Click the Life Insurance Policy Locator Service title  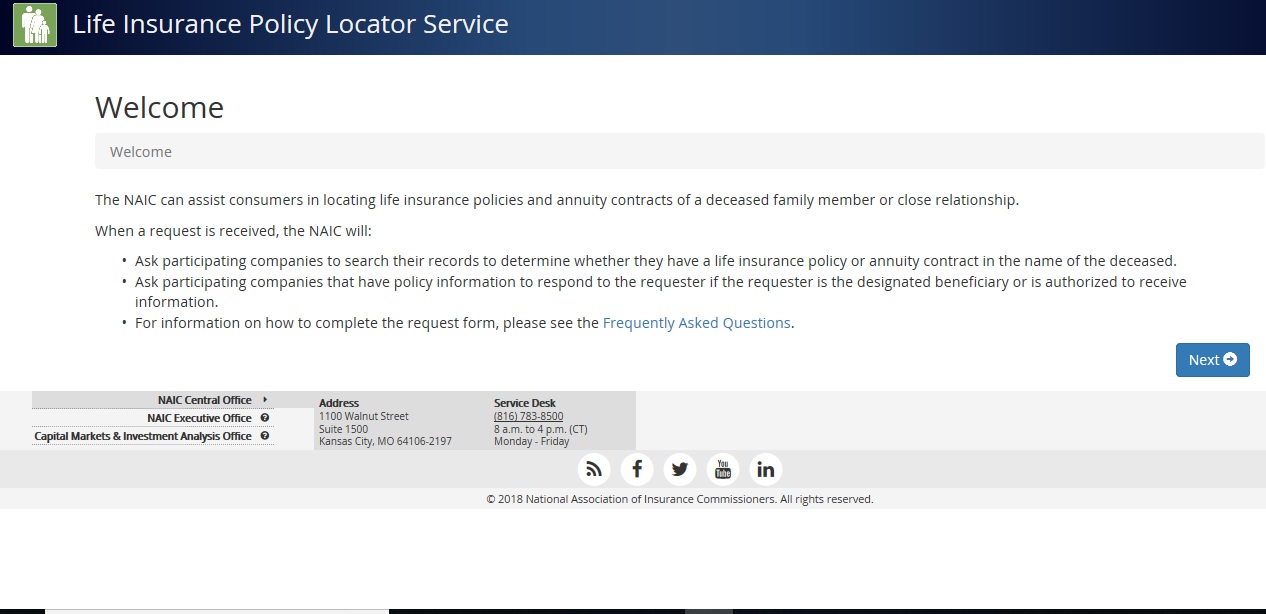(290, 25)
